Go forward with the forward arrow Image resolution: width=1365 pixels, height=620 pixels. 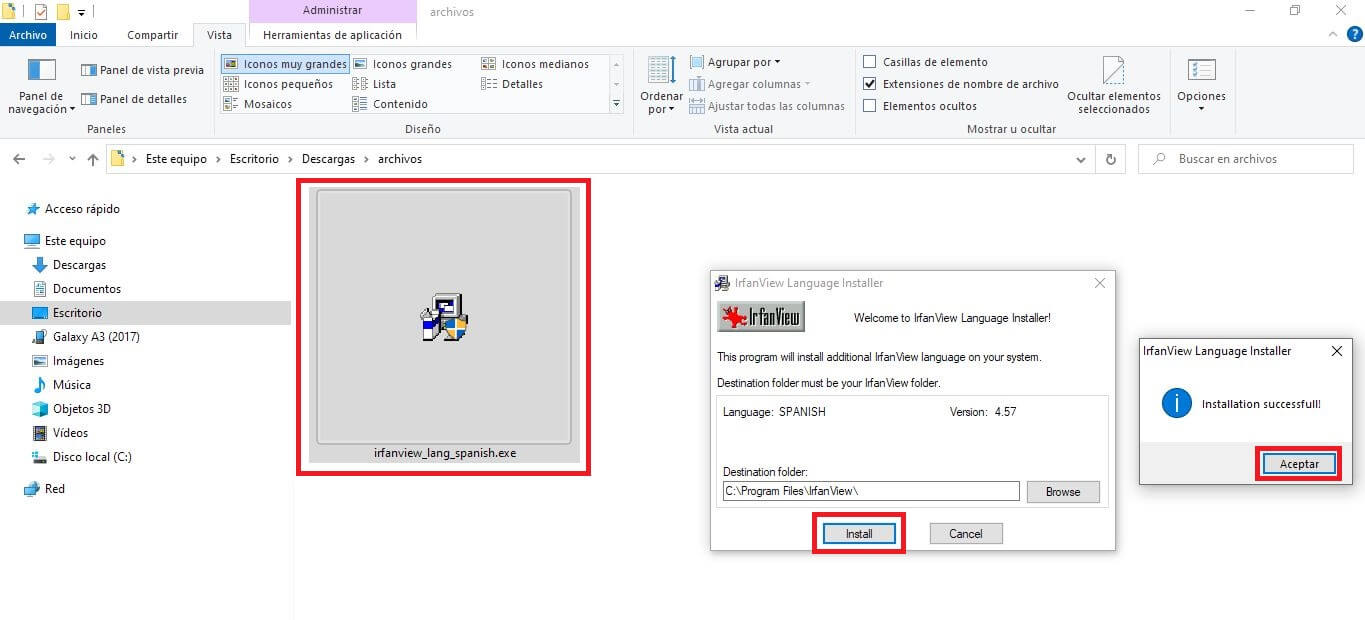[x=47, y=159]
